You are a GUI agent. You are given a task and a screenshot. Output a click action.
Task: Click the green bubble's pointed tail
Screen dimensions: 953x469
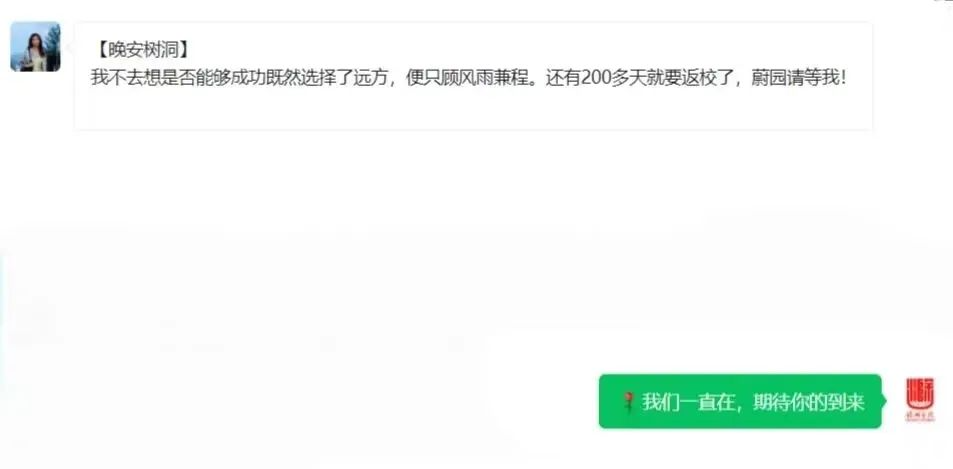(885, 401)
